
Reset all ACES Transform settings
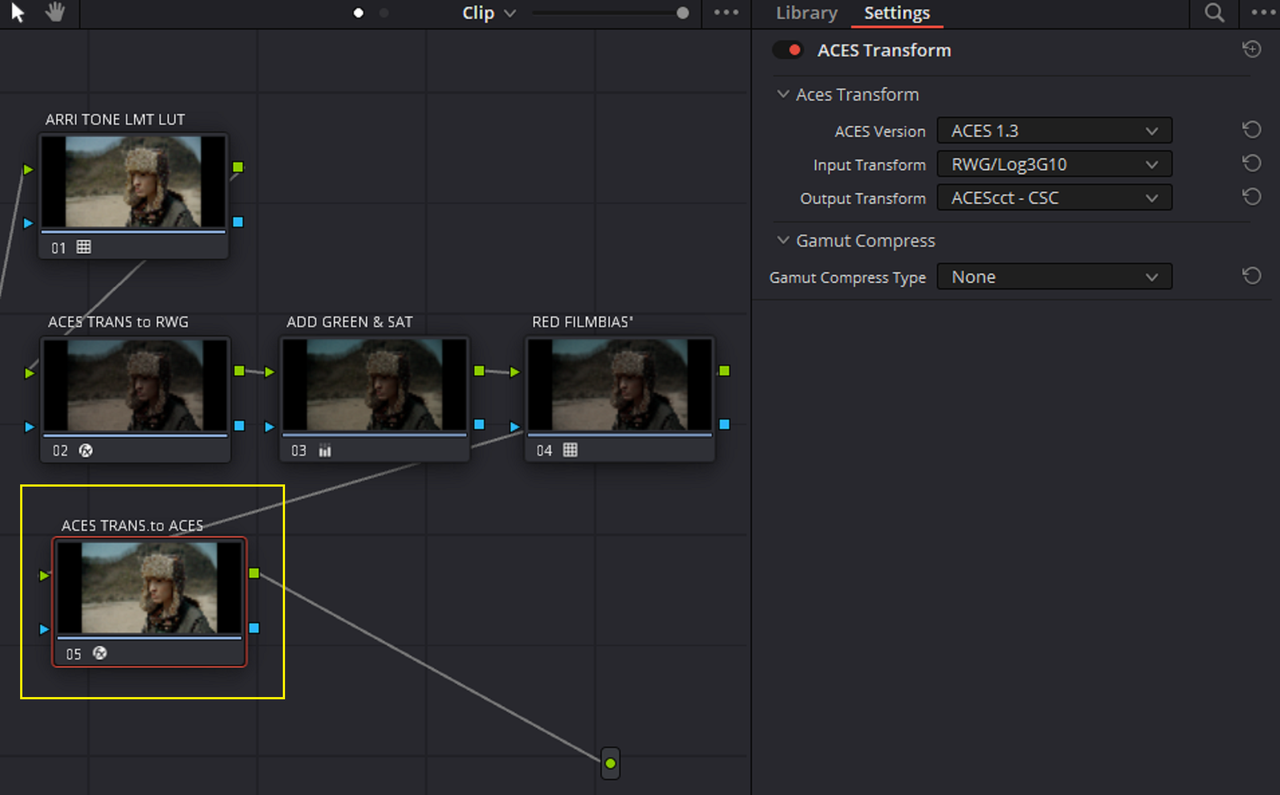click(1251, 49)
